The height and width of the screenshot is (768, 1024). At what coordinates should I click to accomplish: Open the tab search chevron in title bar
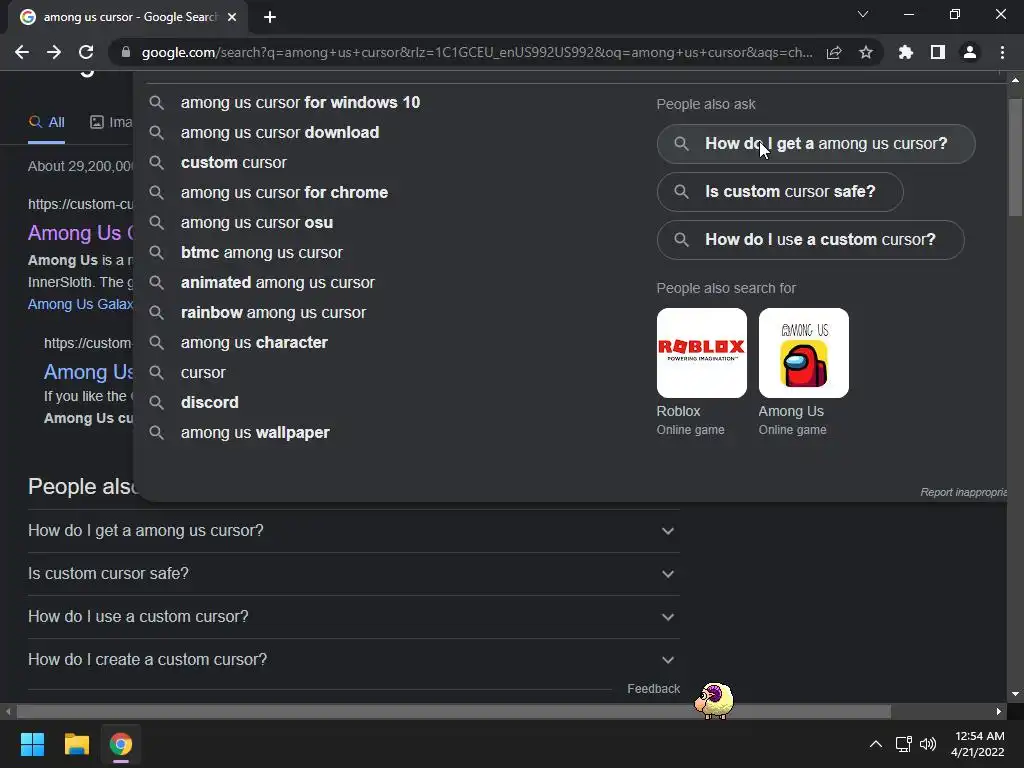863,14
